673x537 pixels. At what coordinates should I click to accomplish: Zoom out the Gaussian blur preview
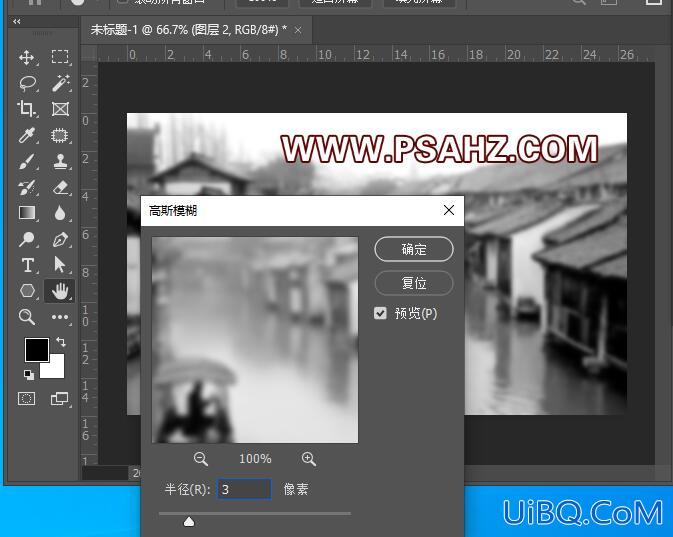pyautogui.click(x=200, y=459)
